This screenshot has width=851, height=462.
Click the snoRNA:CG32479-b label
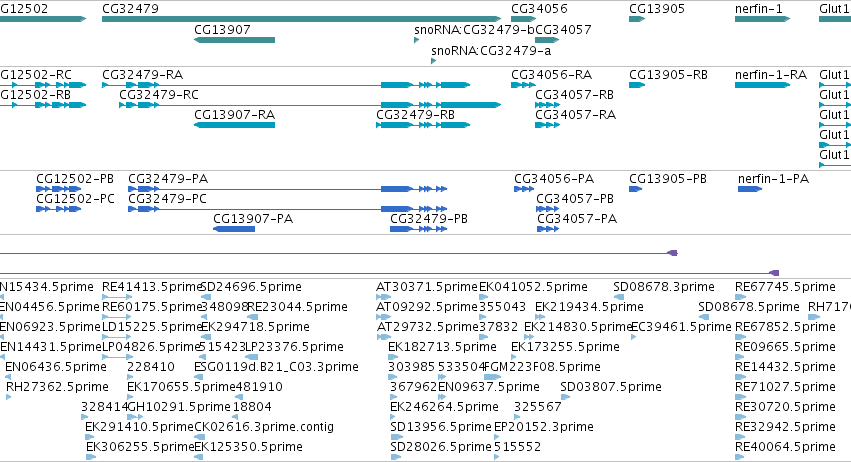474,29
